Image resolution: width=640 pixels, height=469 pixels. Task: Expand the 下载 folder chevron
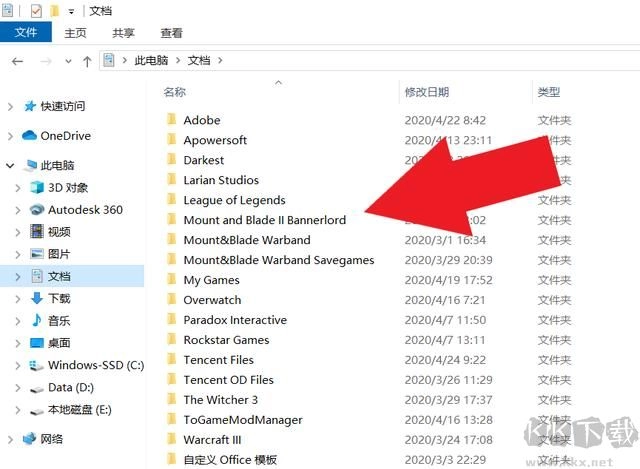(18, 298)
